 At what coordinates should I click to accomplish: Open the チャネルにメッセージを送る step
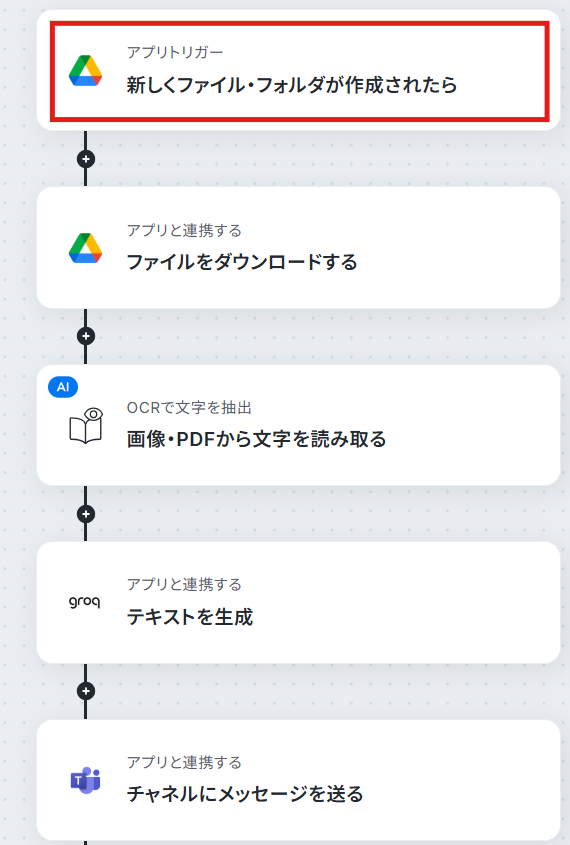(298, 780)
